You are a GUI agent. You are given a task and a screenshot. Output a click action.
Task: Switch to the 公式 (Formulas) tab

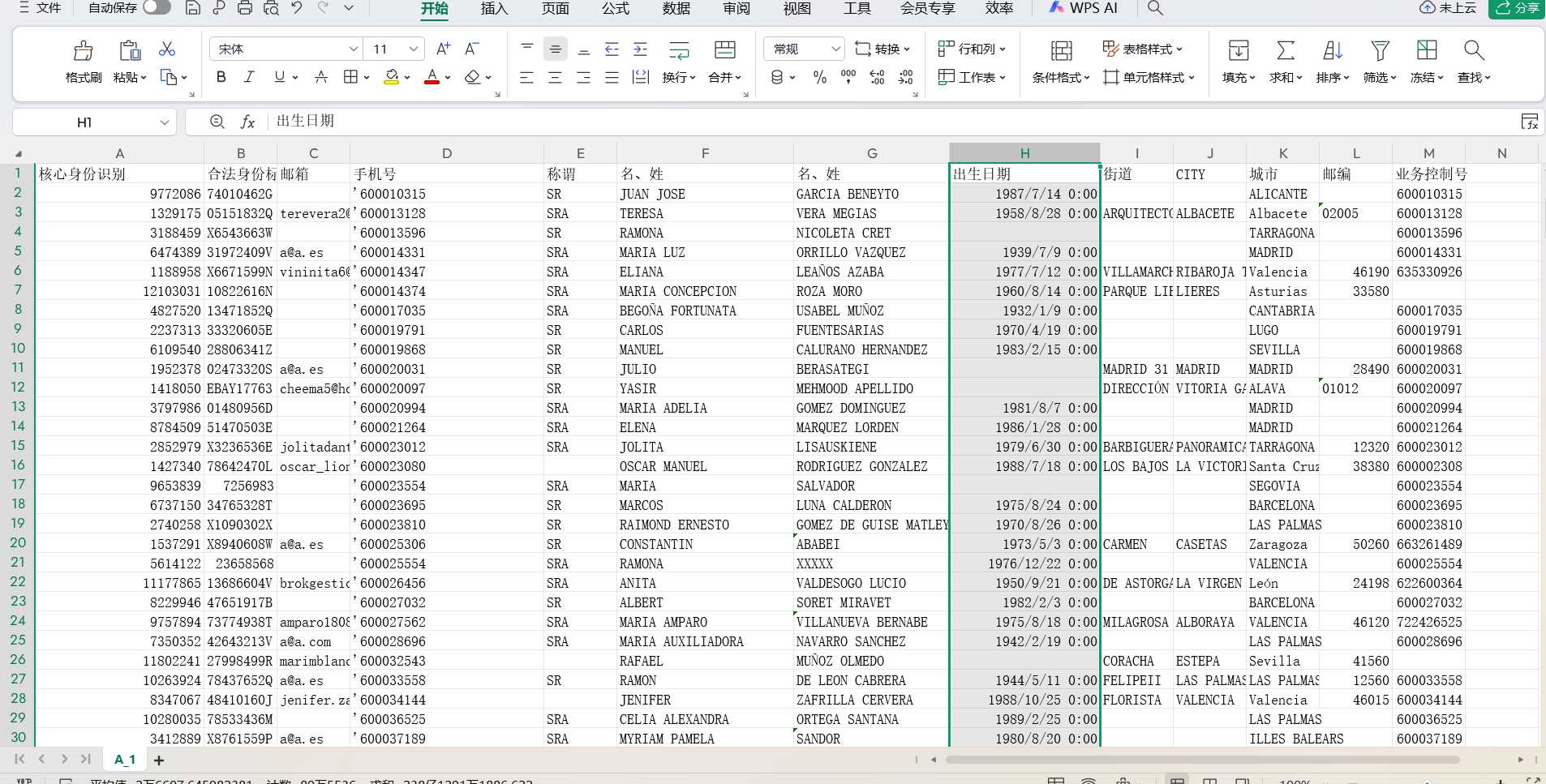pos(616,8)
